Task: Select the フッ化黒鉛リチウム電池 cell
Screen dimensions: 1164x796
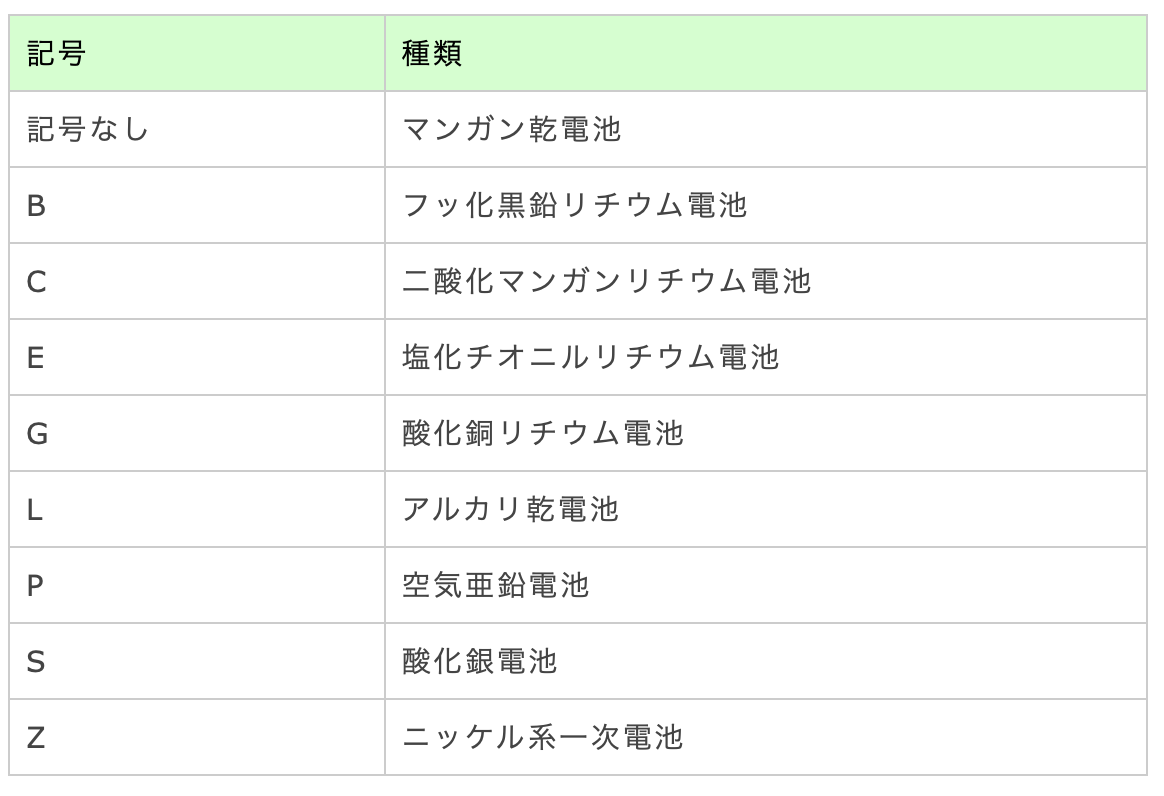Action: (x=574, y=205)
